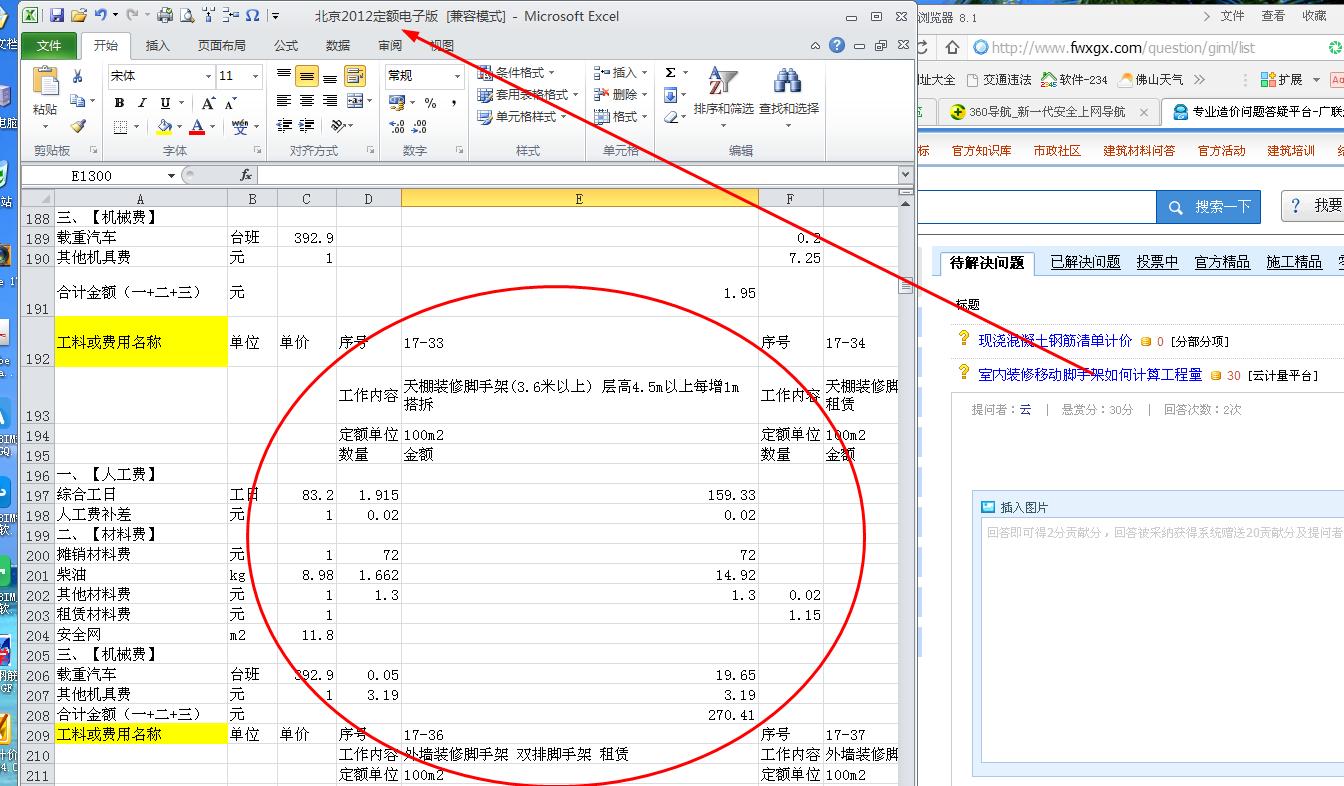Open the font name dropdown (宋体)
Viewport: 1344px width, 786px height.
208,76
